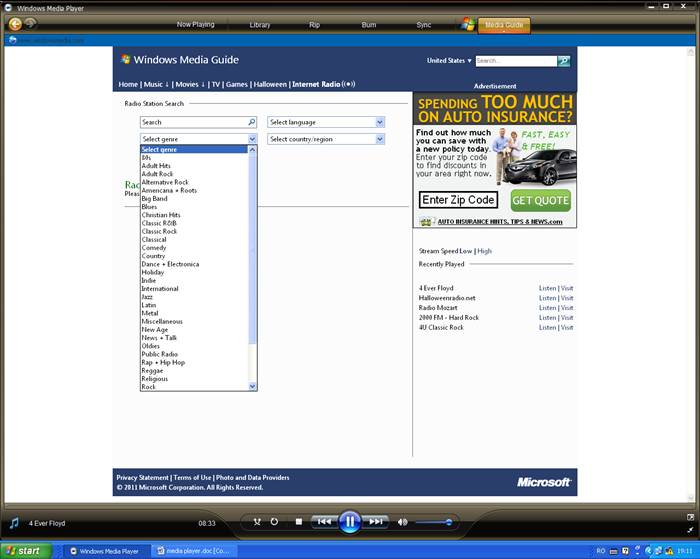Listen to 4 Ever Floyd station
700x559 pixels.
(x=547, y=288)
